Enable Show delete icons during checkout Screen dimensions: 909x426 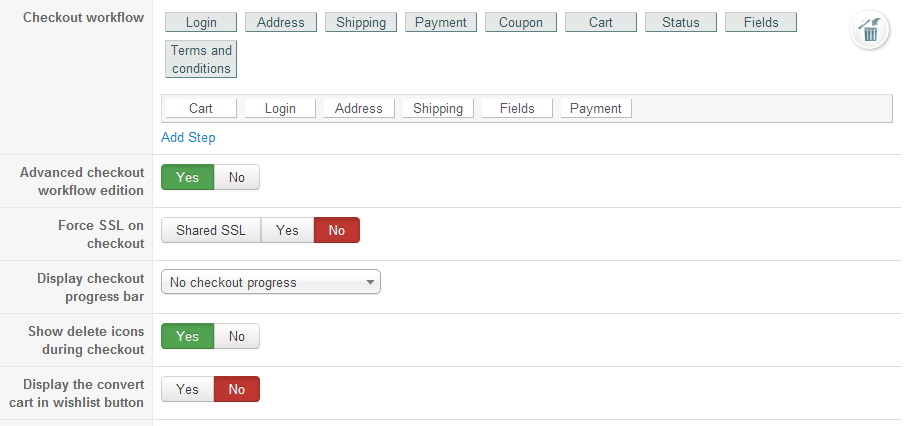point(188,336)
